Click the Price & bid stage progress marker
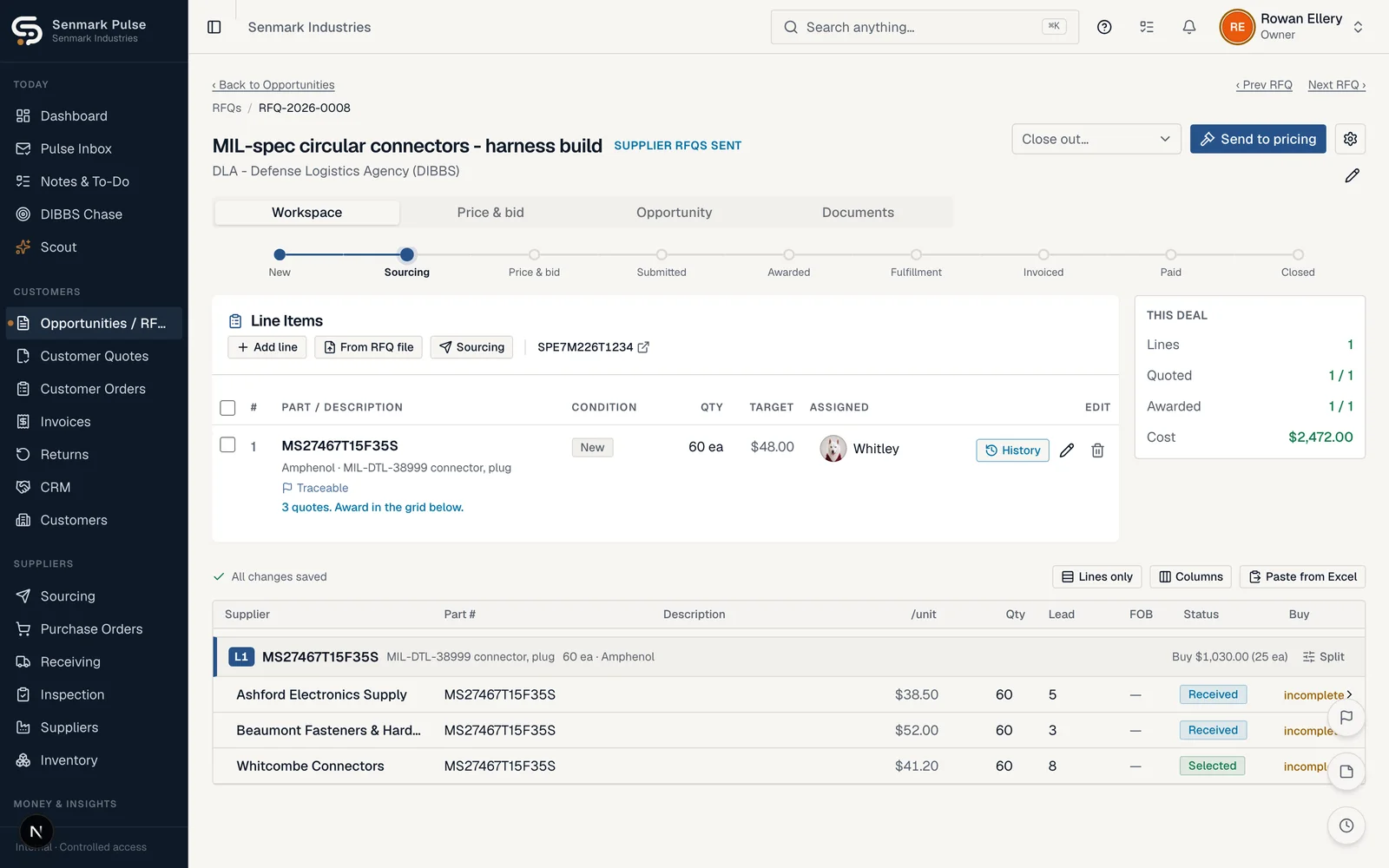Viewport: 1389px width, 868px height. 534,254
